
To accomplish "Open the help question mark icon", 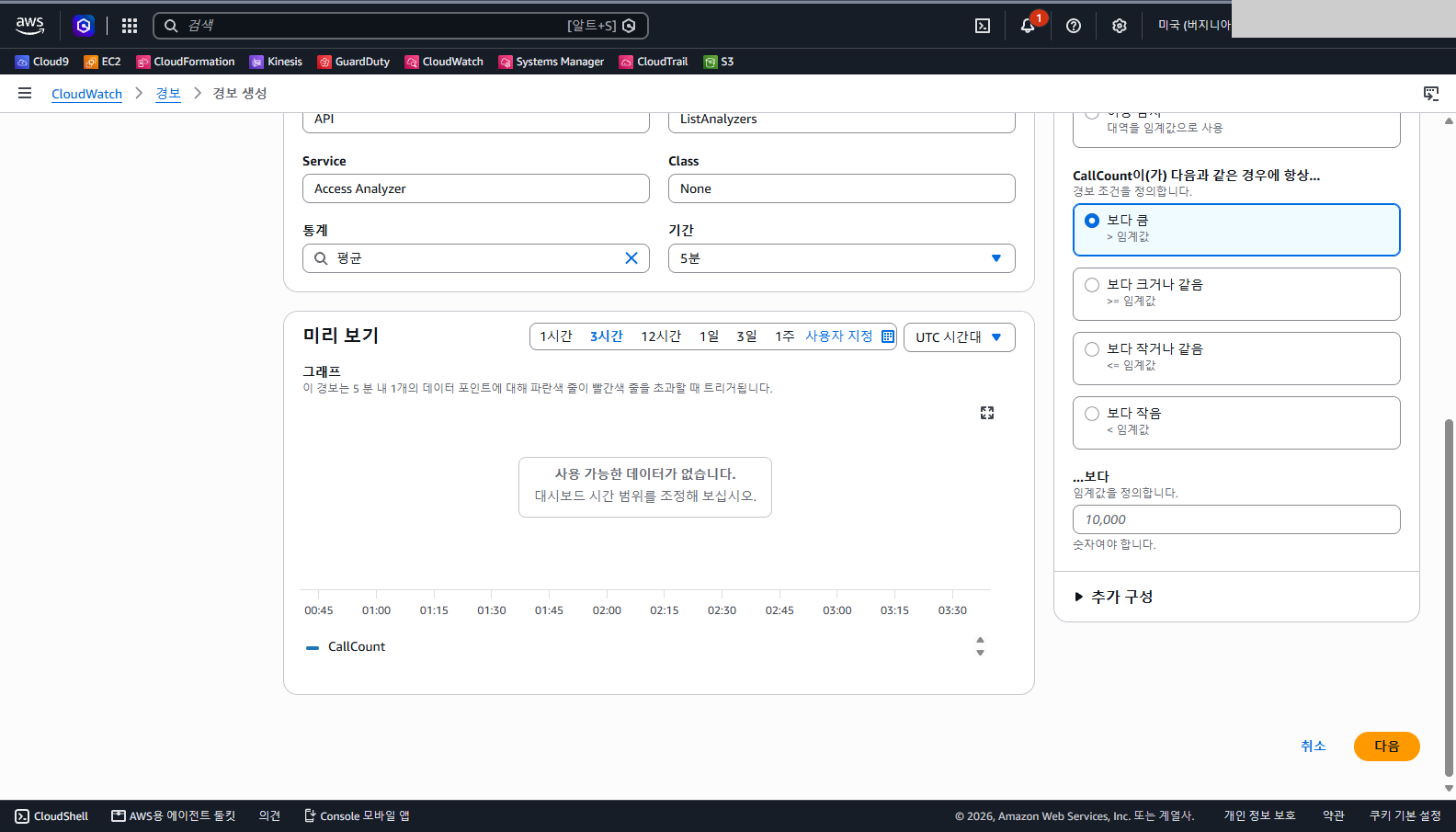I will 1074,26.
